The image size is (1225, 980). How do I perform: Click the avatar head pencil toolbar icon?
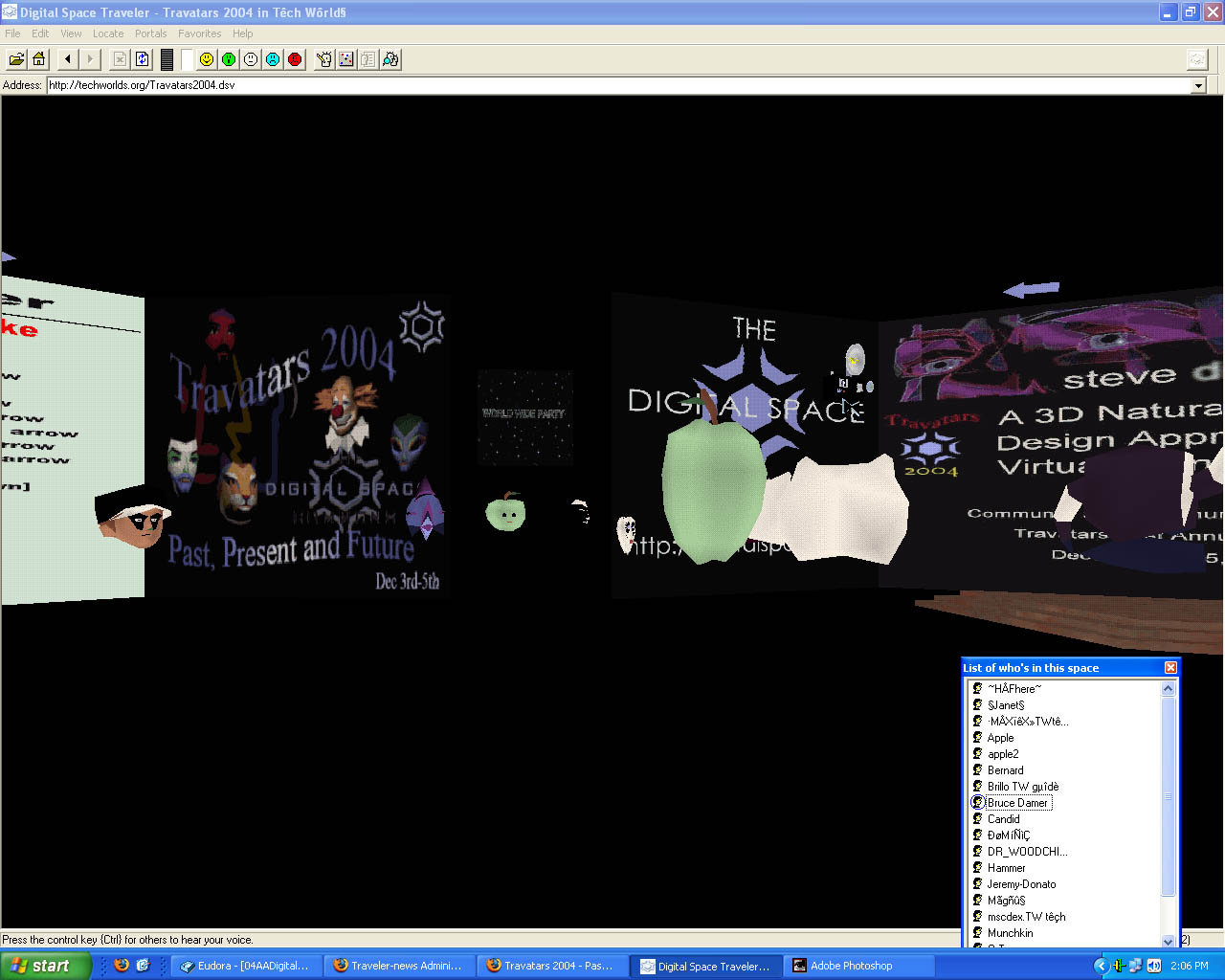324,59
